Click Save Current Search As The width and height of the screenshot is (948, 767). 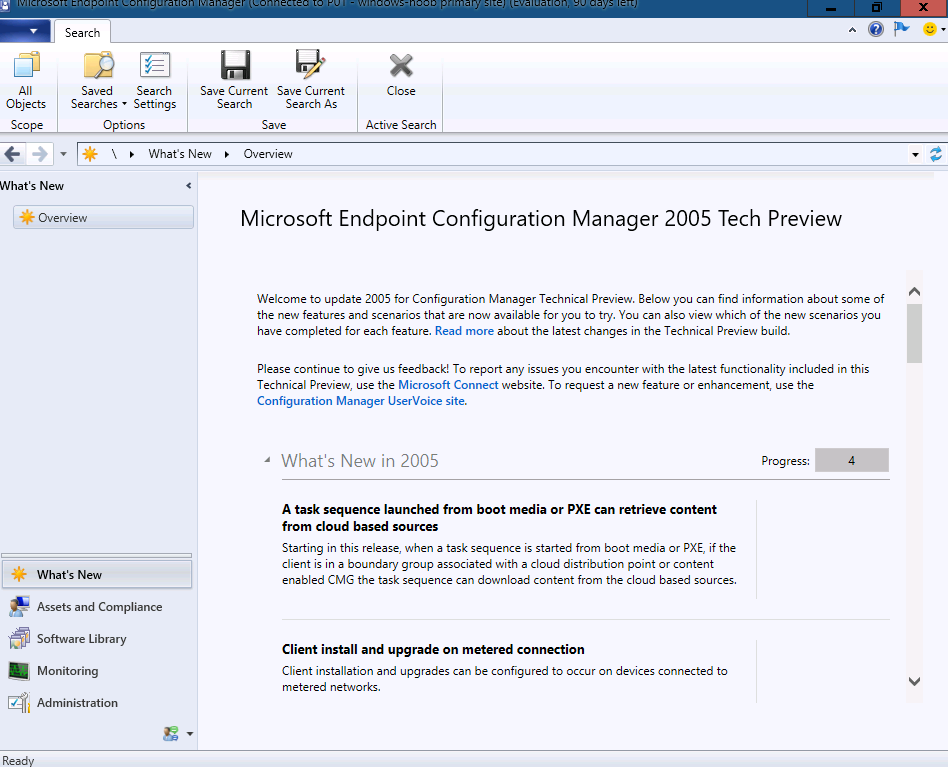311,81
